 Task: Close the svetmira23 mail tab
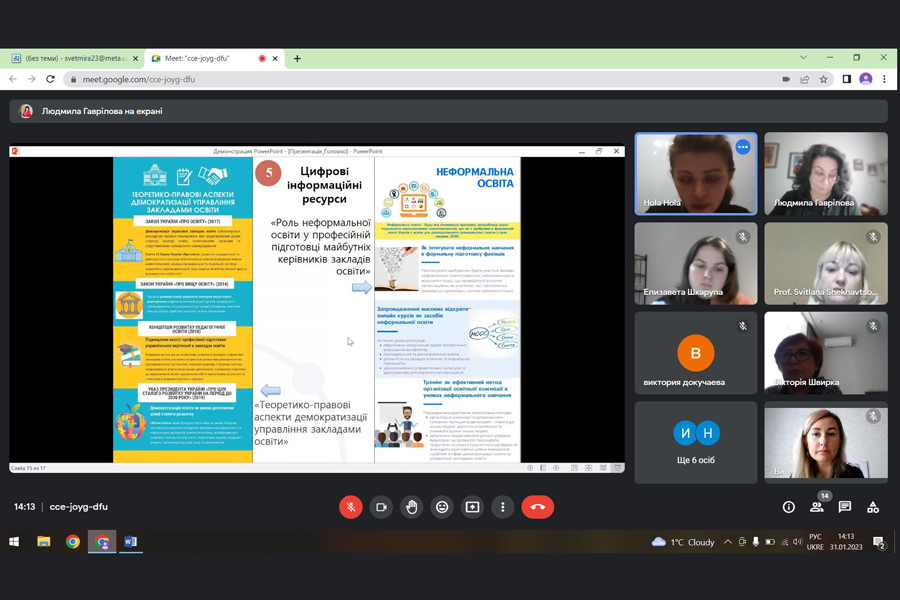coord(135,59)
